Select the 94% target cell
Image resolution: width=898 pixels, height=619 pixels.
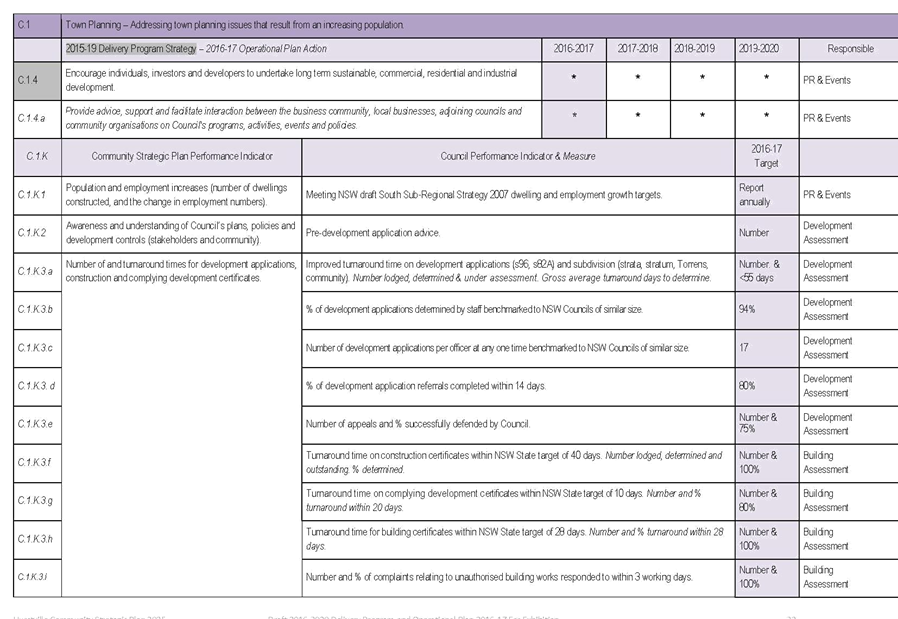766,310
